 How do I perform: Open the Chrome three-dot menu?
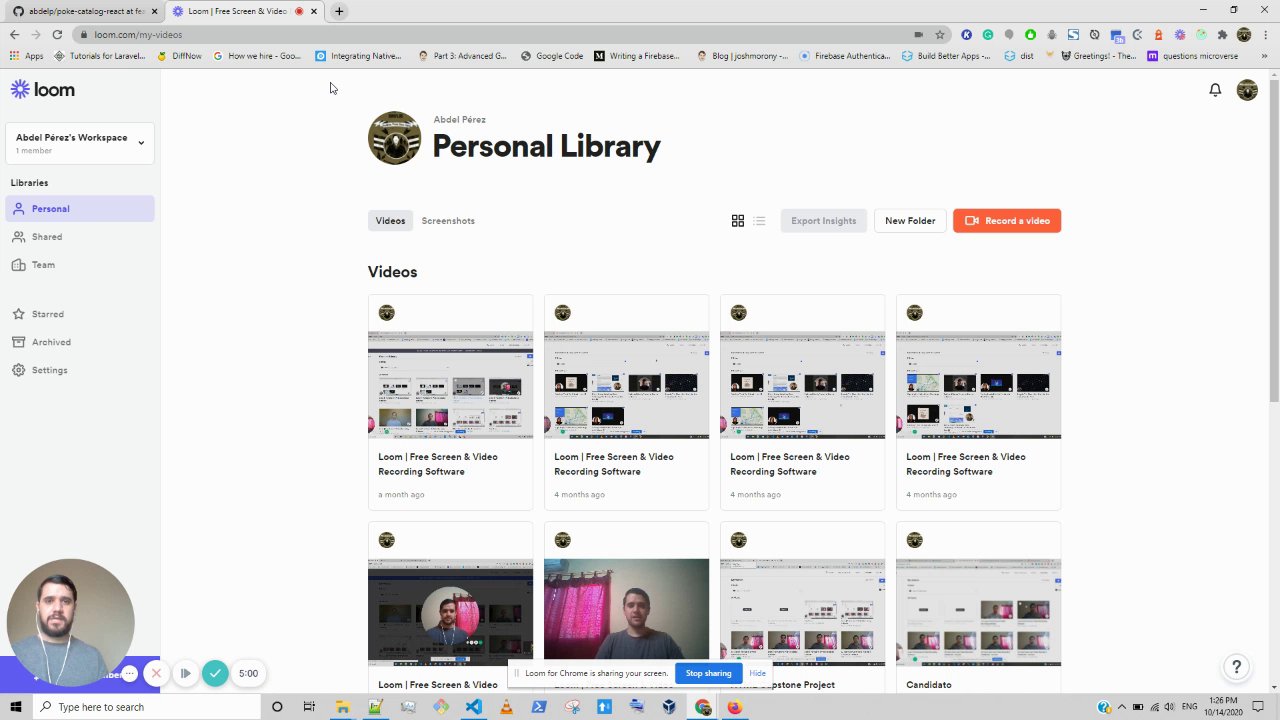point(1265,35)
